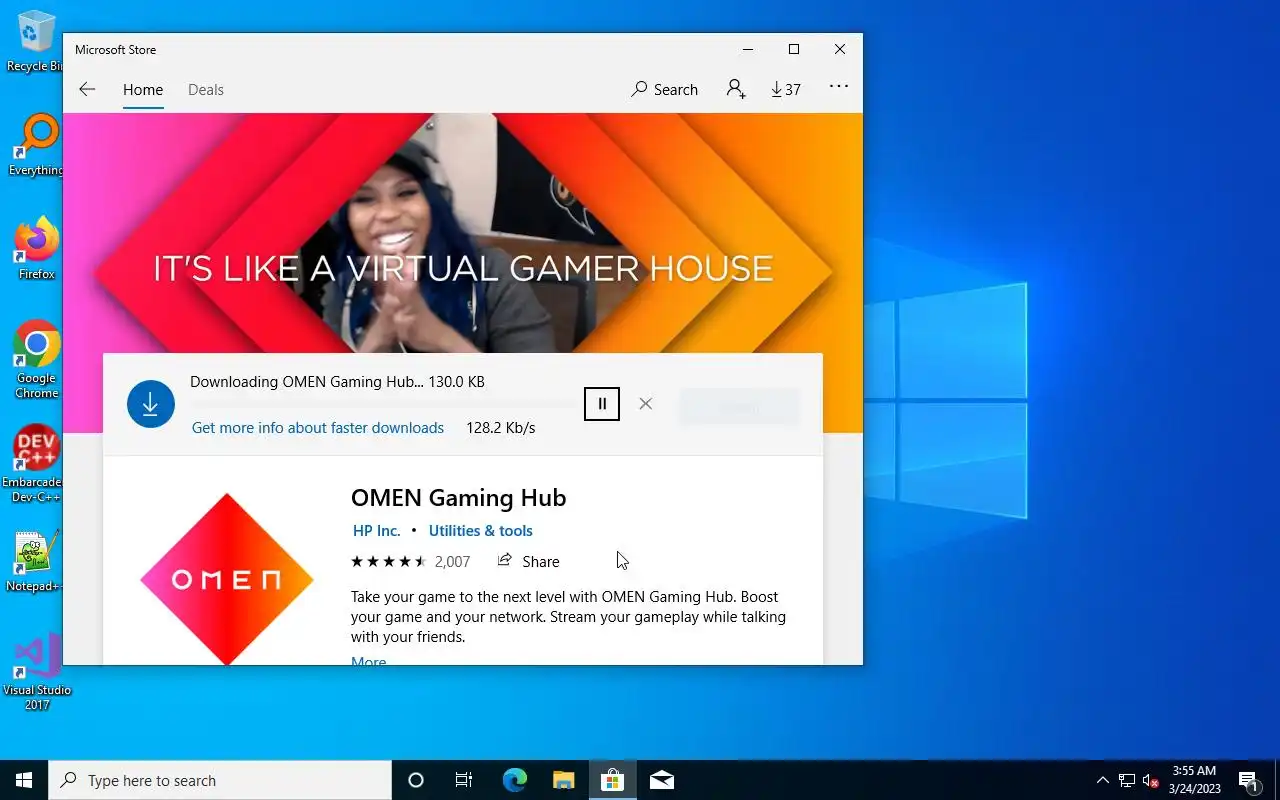Open the Recycle Bin desktop icon
1280x800 pixels.
(37, 41)
